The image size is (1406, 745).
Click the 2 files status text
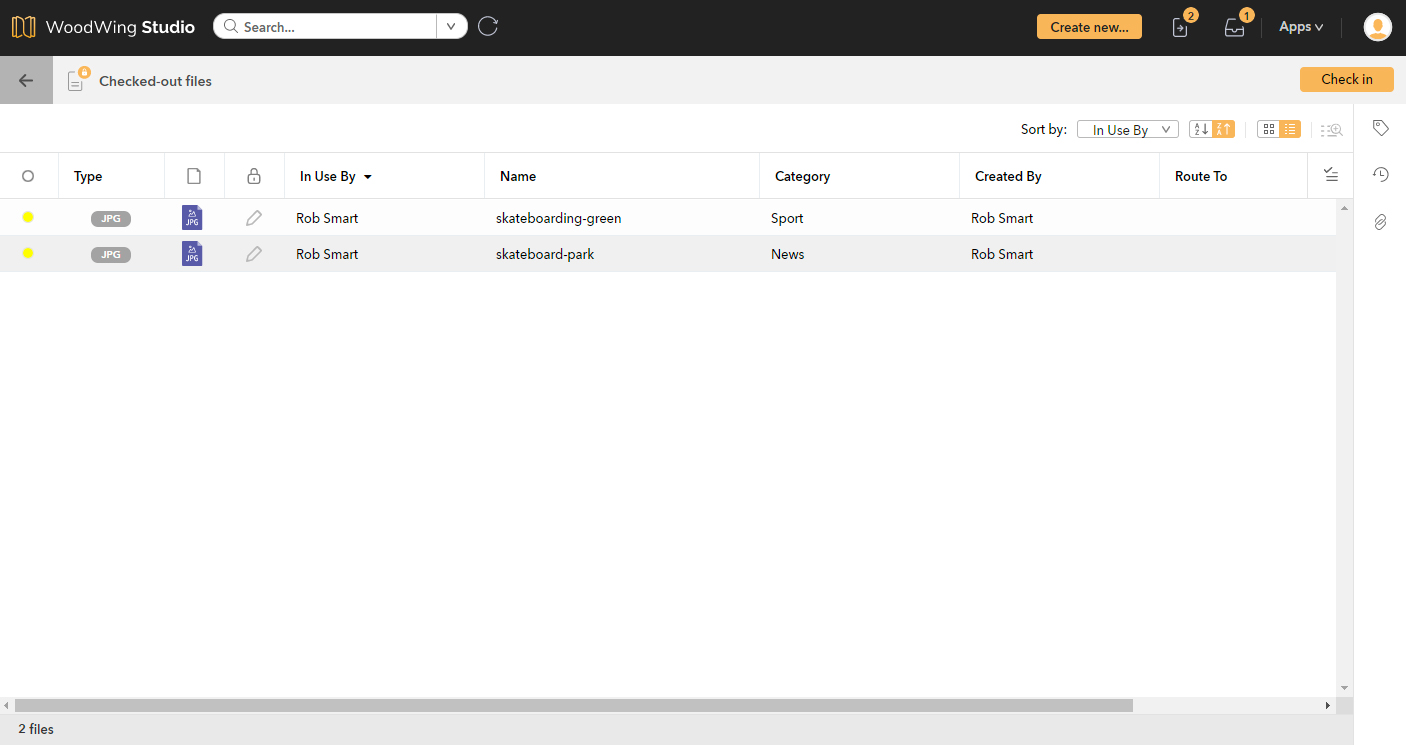(x=36, y=729)
